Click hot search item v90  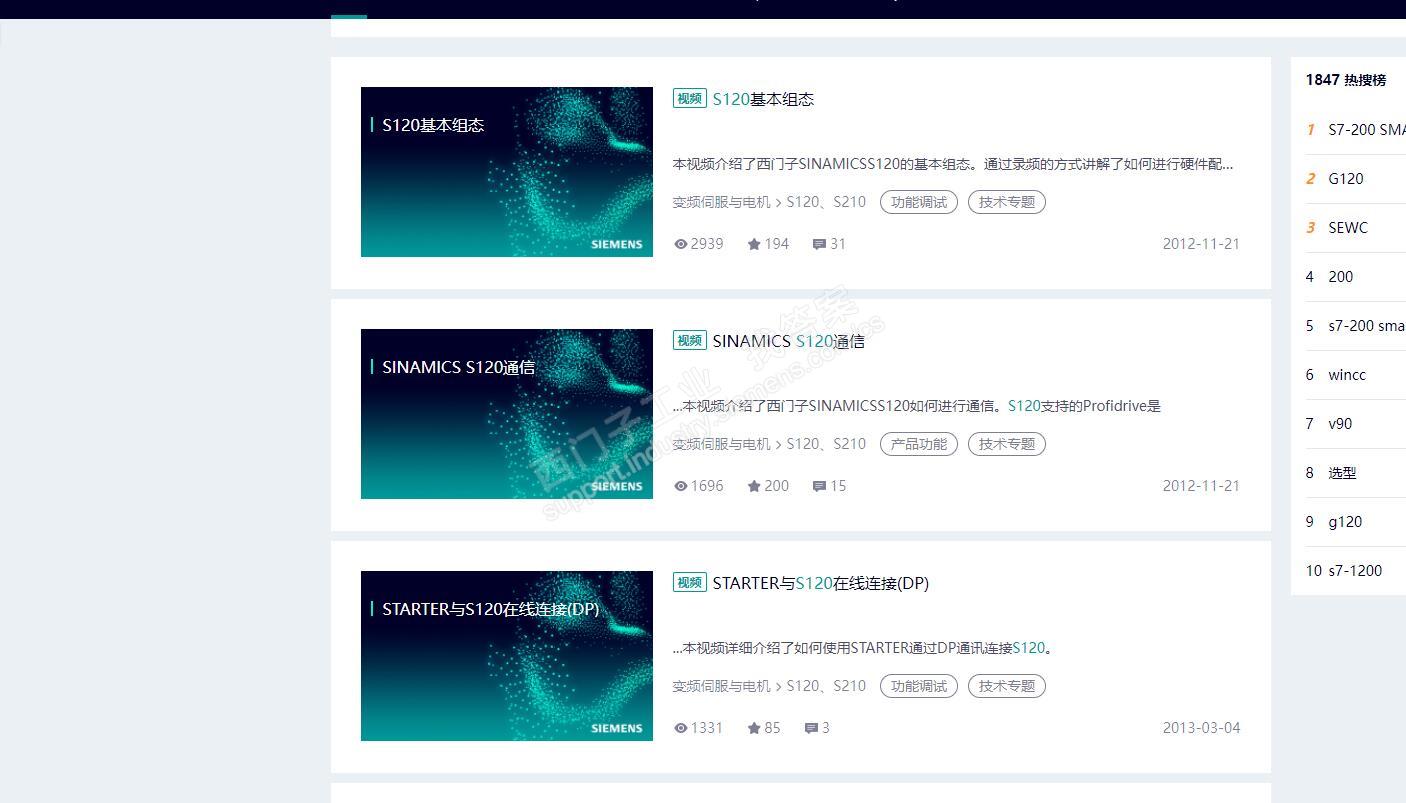tap(1340, 424)
